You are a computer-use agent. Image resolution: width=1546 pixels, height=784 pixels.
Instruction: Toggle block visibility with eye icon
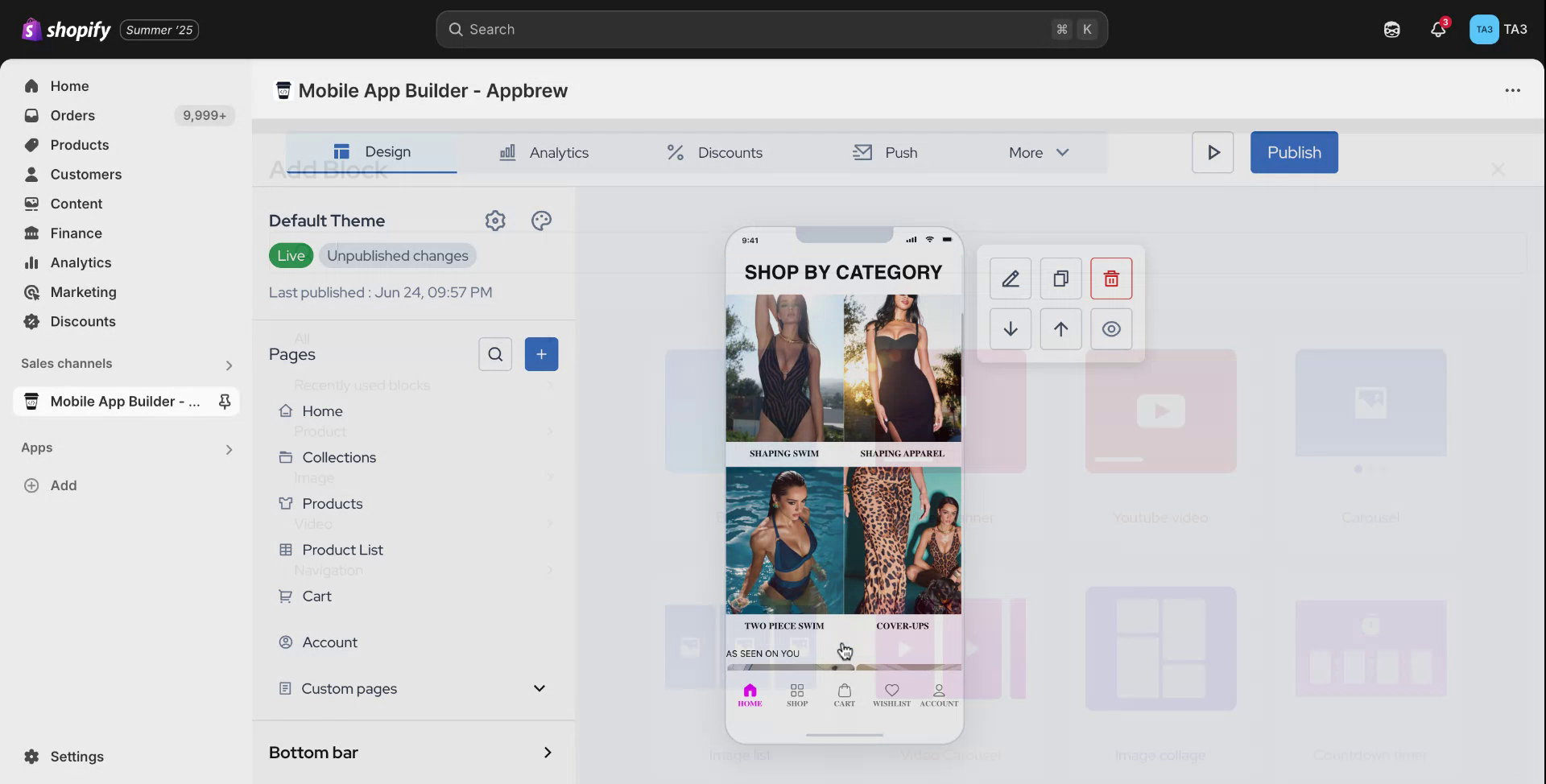click(x=1111, y=329)
